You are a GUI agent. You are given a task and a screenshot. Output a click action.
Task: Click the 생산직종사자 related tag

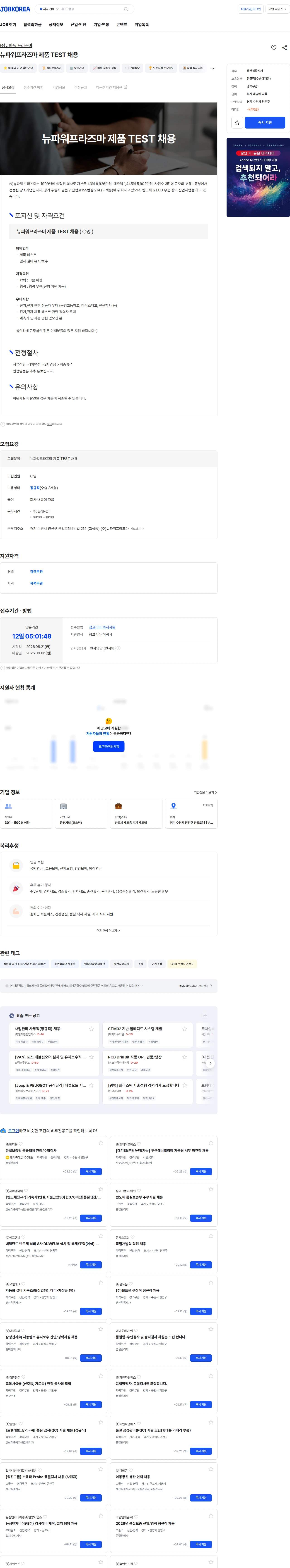point(121,964)
